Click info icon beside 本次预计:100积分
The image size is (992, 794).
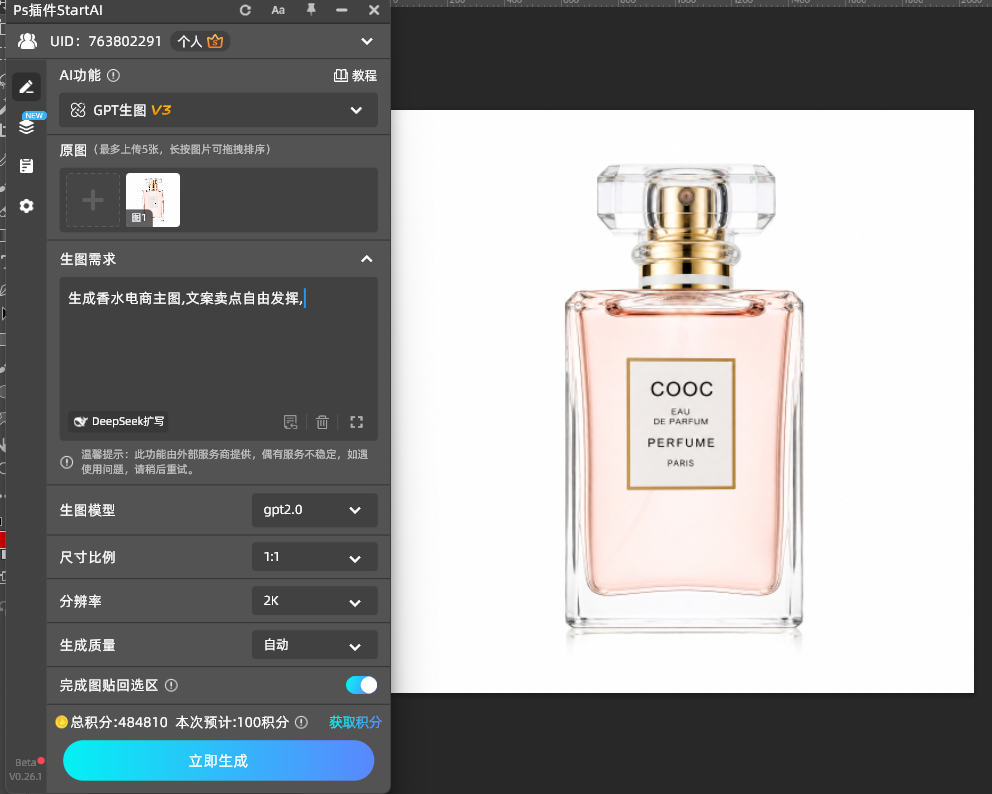coord(302,722)
